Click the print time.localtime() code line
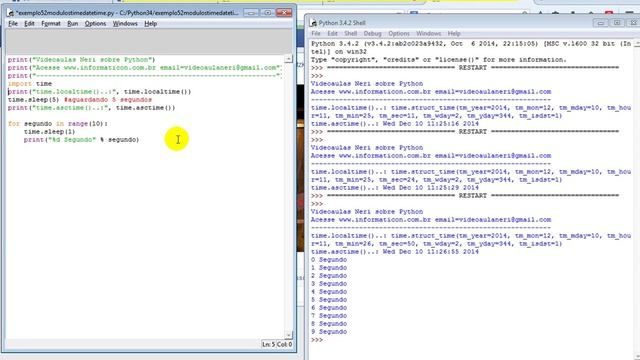640x360 pixels. pyautogui.click(x=99, y=92)
